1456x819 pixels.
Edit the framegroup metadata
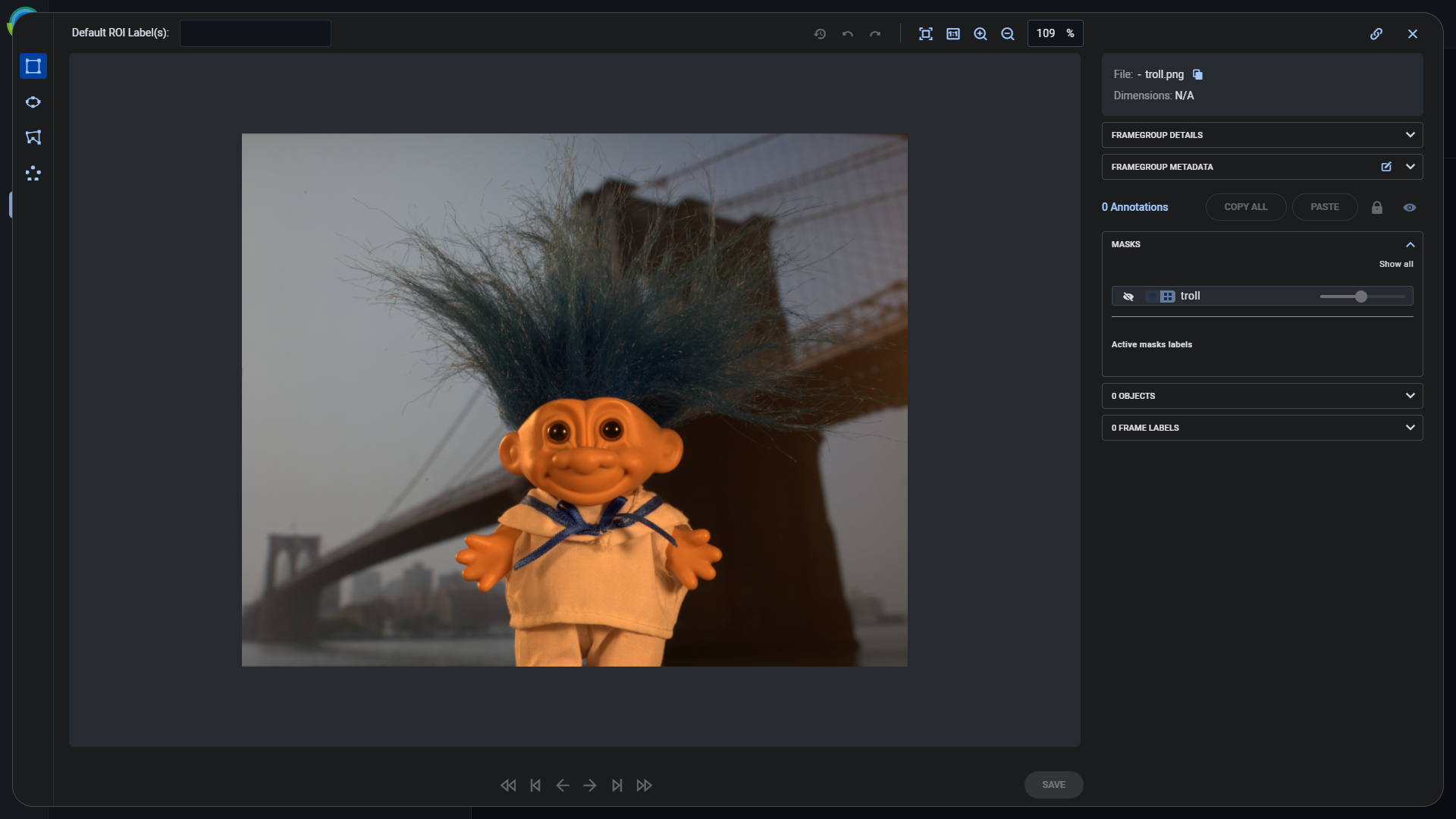point(1386,167)
